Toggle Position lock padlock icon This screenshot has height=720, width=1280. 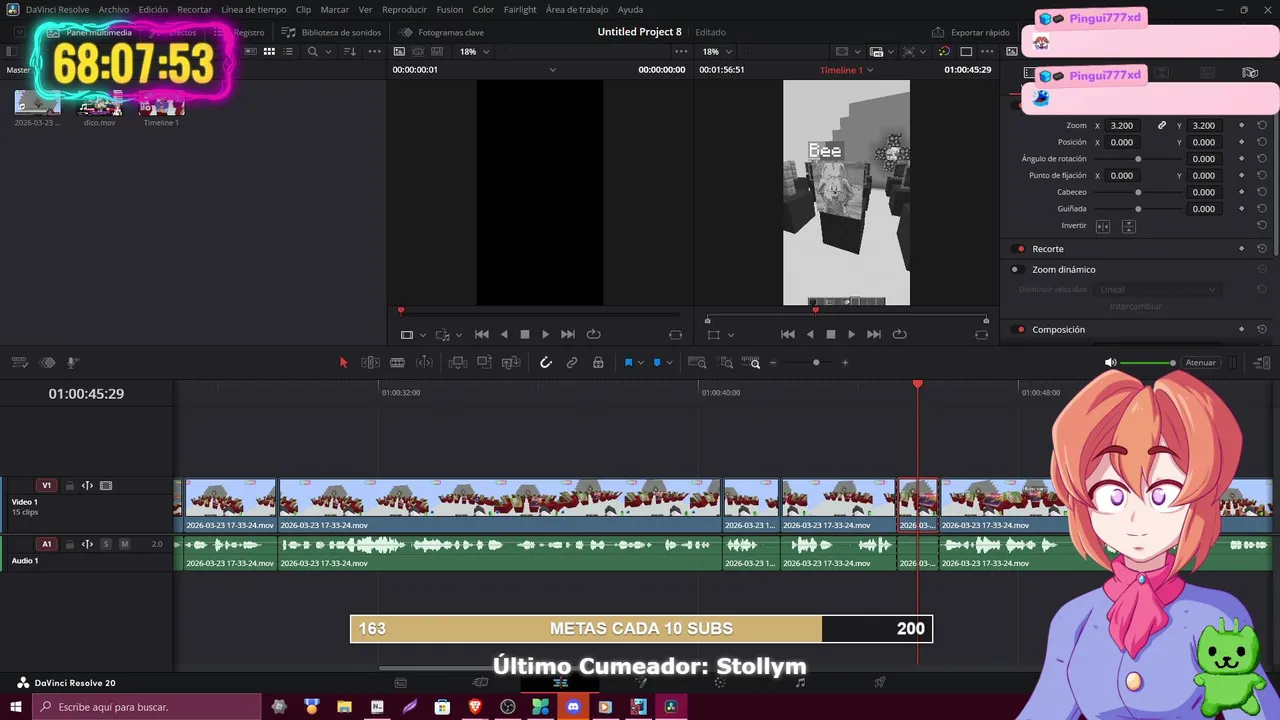pos(598,363)
